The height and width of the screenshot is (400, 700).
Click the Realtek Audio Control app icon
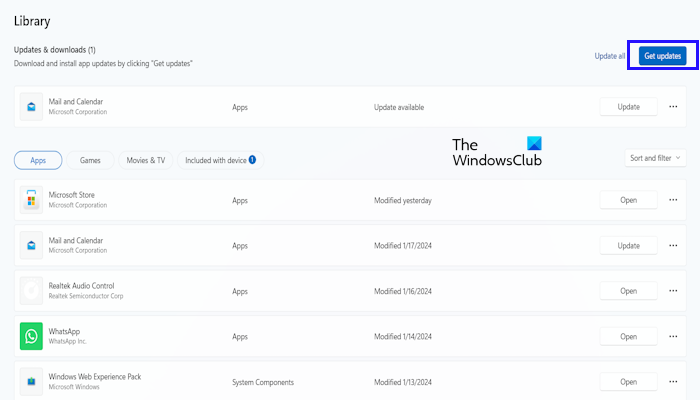click(31, 291)
